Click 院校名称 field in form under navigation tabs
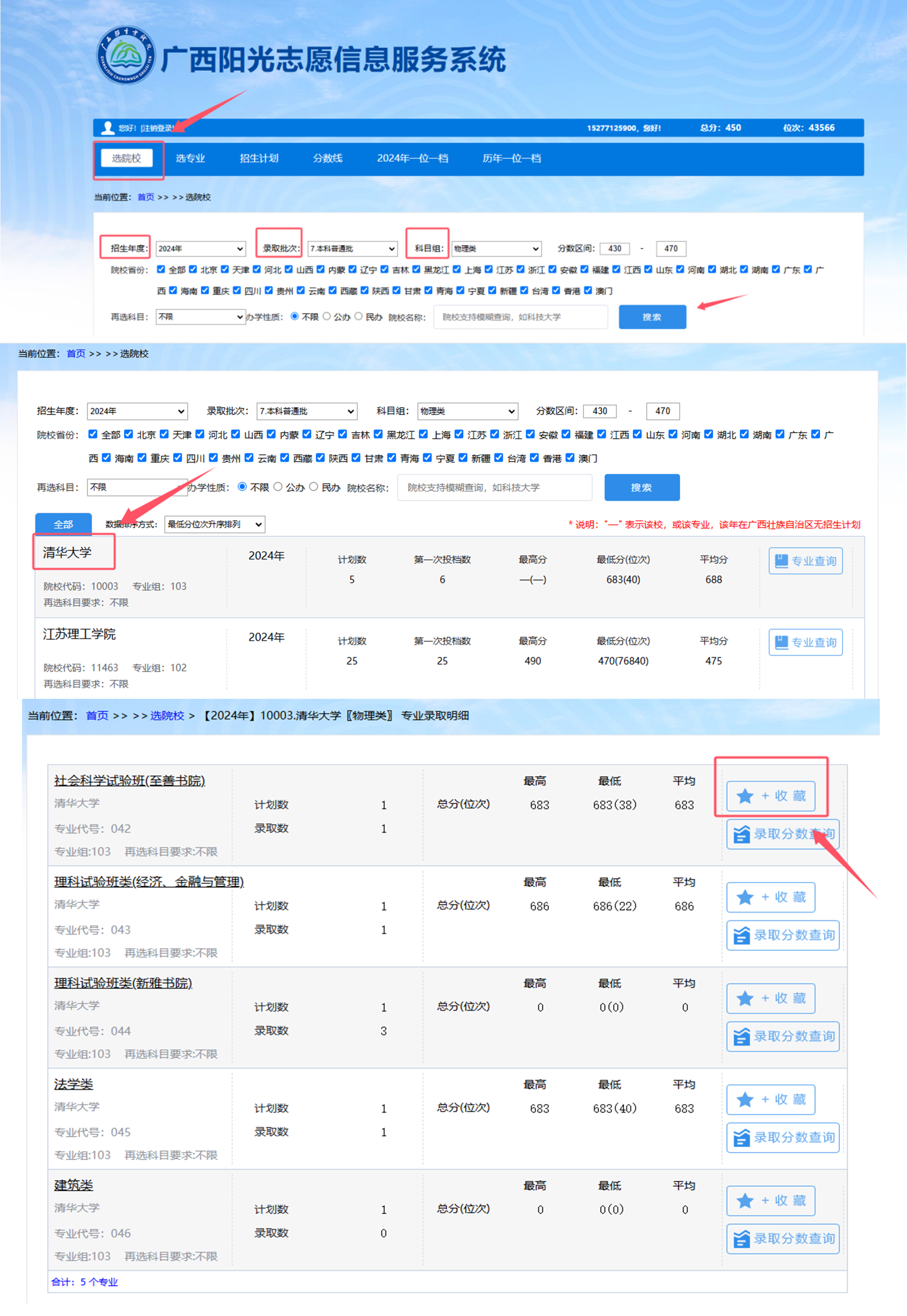Screen dimensions: 907x1316 [x=521, y=316]
